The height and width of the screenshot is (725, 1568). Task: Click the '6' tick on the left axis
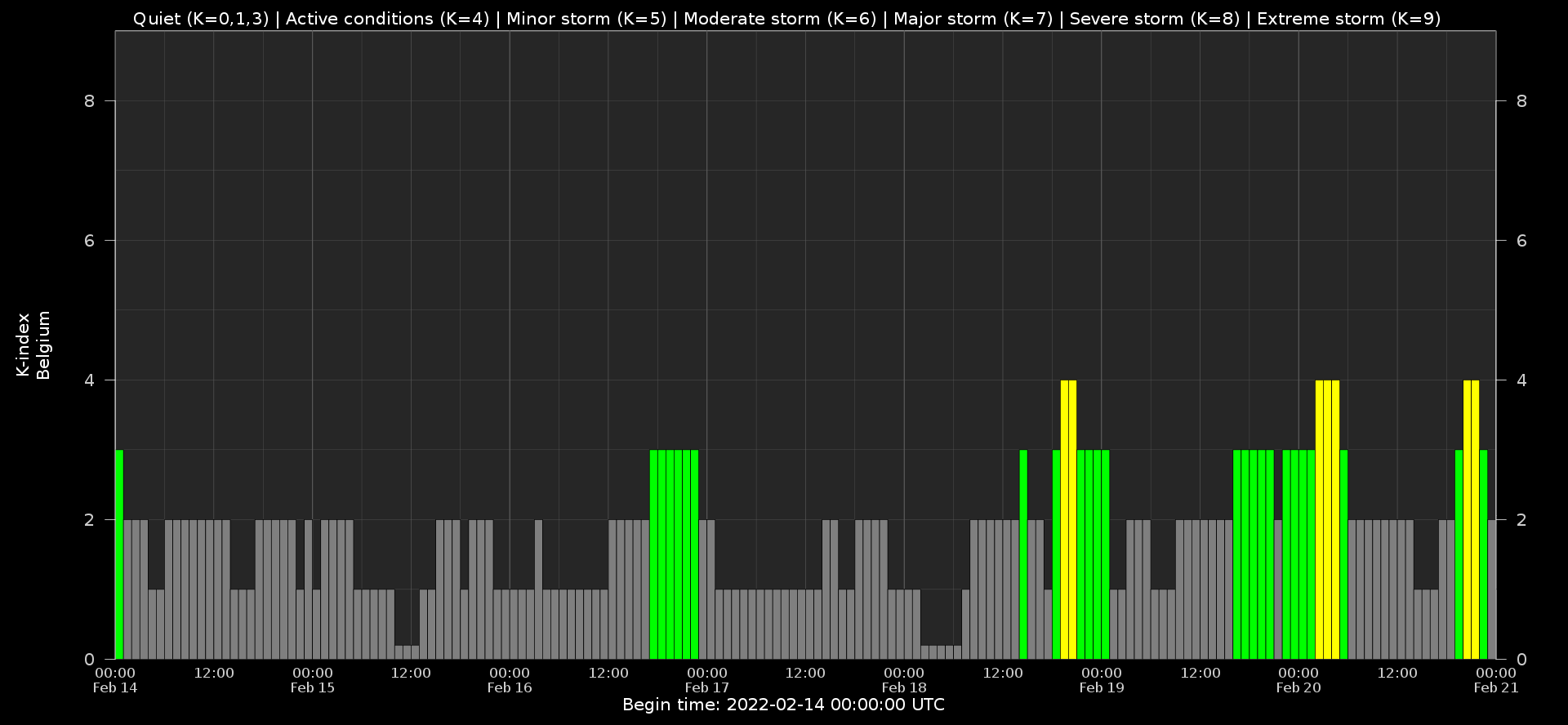tap(90, 241)
